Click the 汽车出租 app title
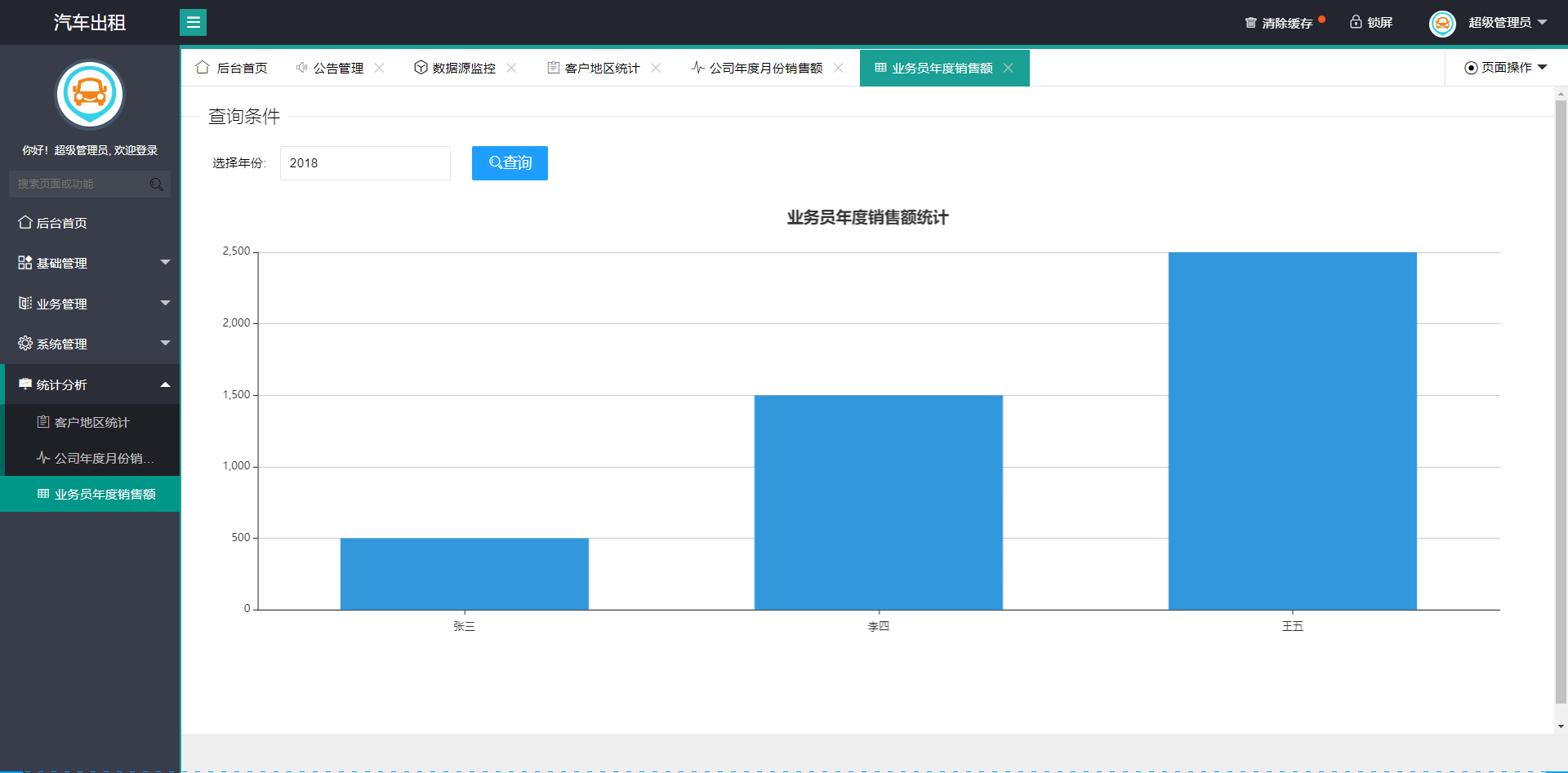Viewport: 1568px width, 773px height. [90, 23]
